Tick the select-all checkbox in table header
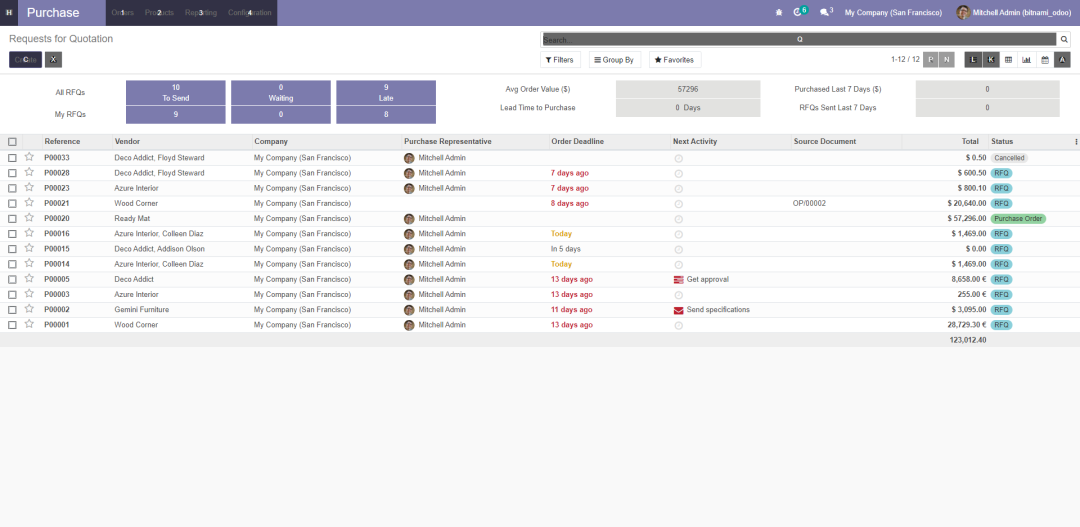1080x527 pixels. [12, 142]
